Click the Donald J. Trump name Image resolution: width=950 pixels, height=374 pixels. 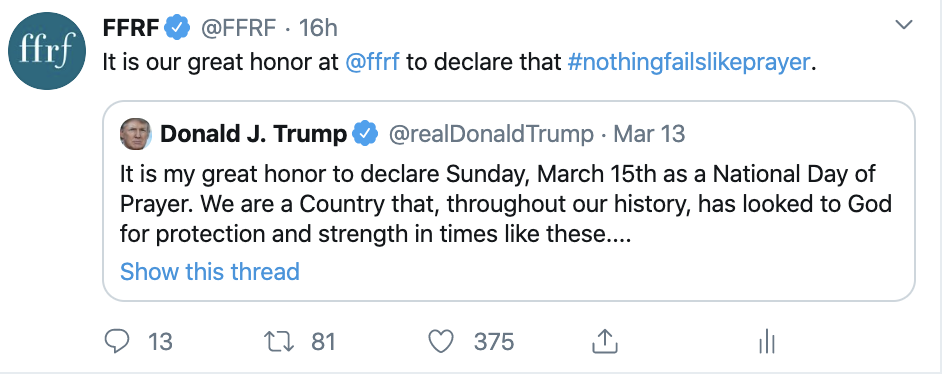[254, 135]
